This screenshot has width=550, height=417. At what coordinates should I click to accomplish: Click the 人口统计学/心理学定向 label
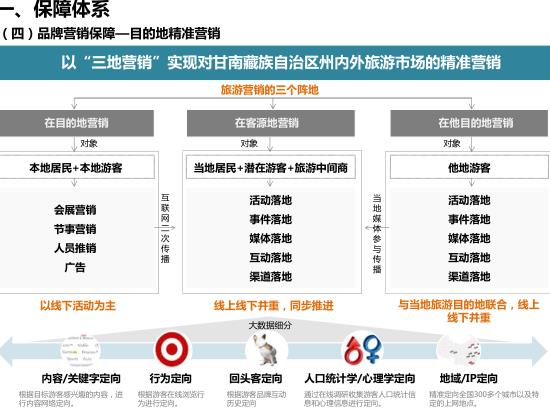[360, 378]
